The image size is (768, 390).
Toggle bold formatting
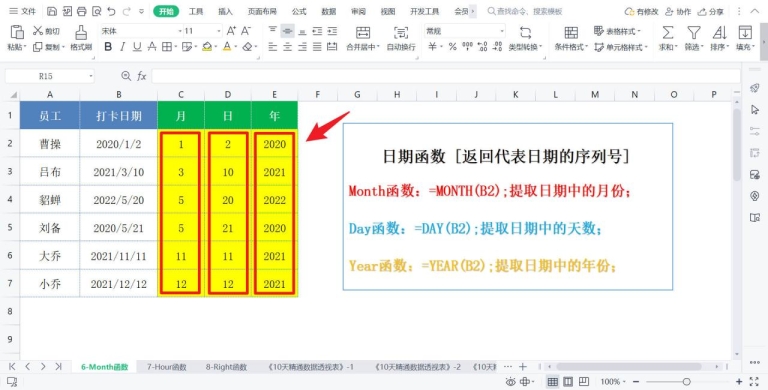coord(108,47)
